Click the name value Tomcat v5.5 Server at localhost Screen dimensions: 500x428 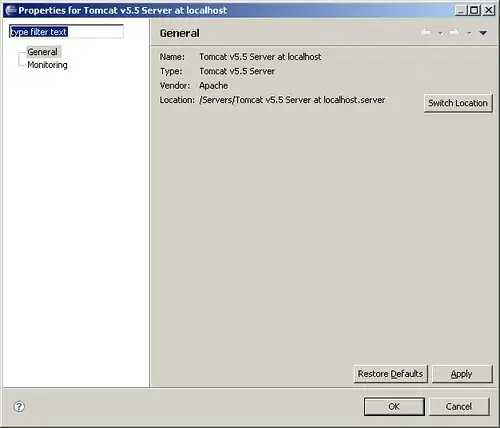260,57
